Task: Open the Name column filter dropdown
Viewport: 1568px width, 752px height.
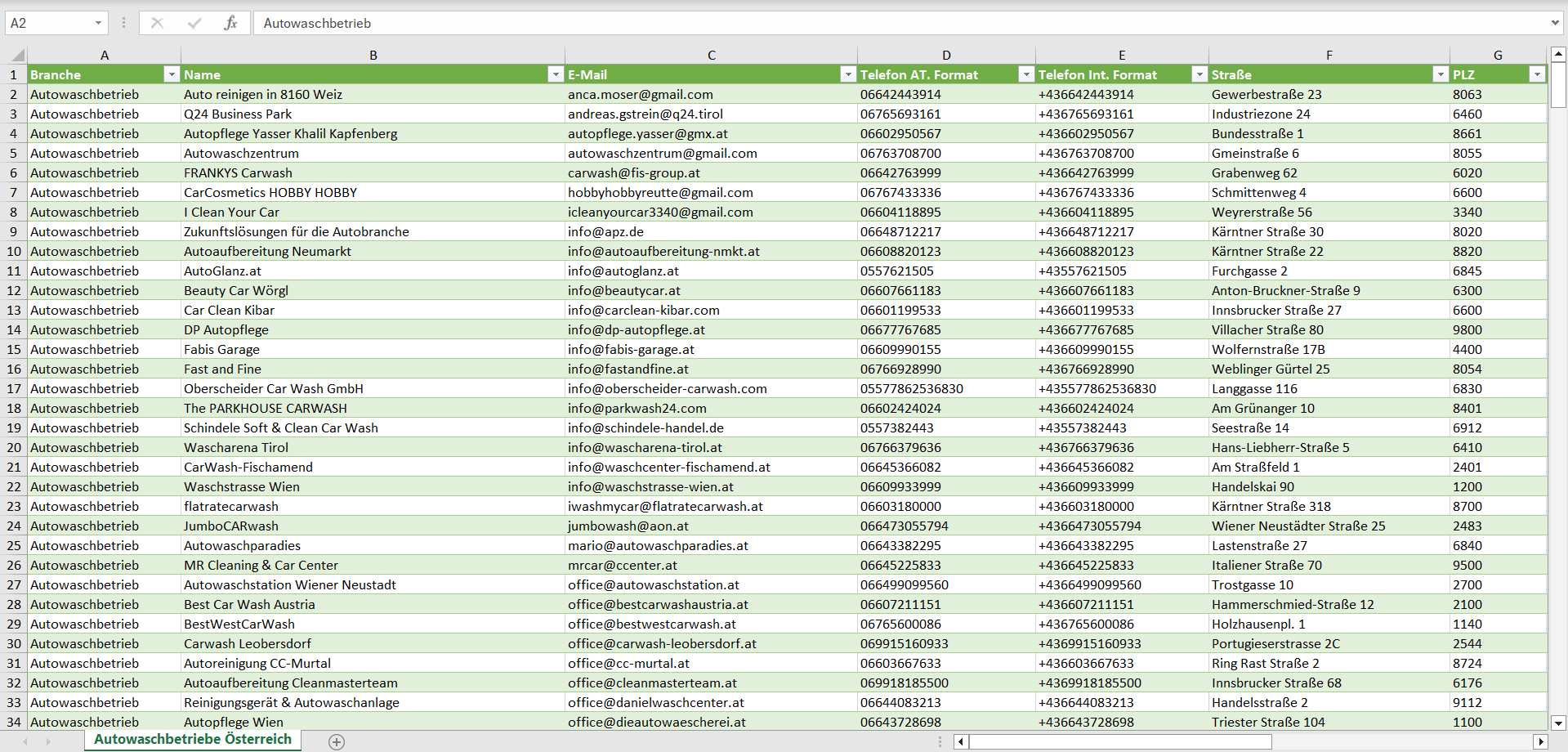Action: pyautogui.click(x=555, y=74)
